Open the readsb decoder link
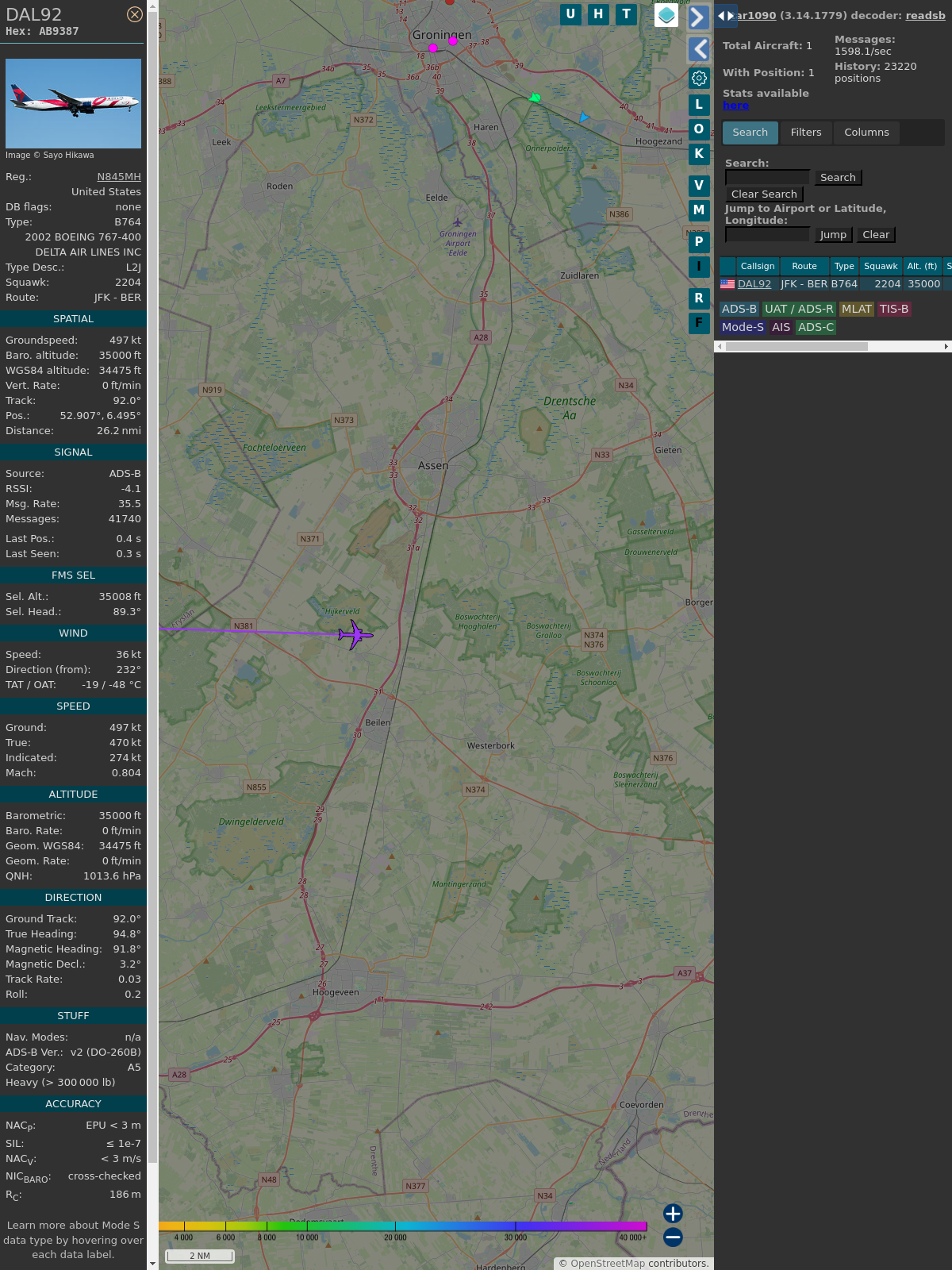 (925, 15)
